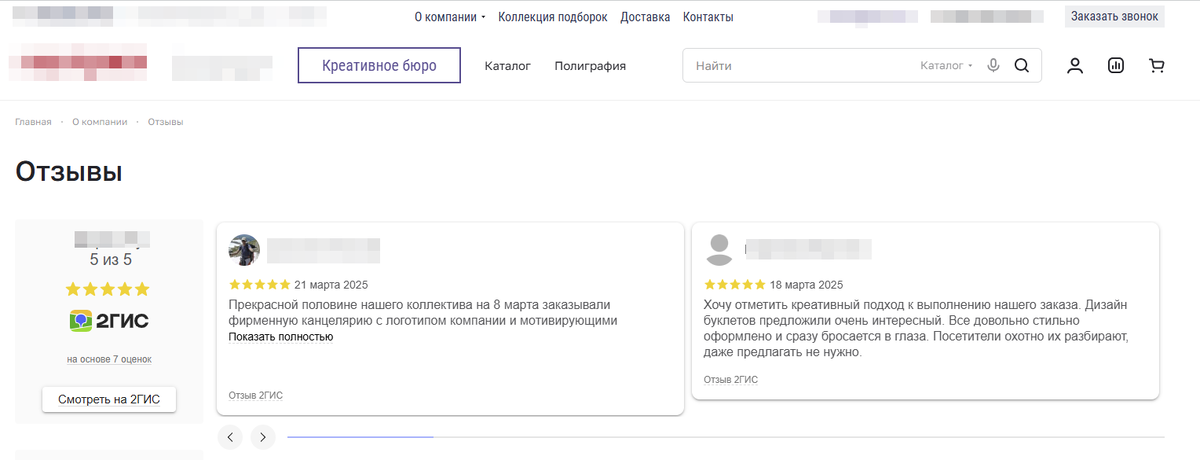Click Отзывы page heading
This screenshot has height=460, width=1200.
pos(69,172)
